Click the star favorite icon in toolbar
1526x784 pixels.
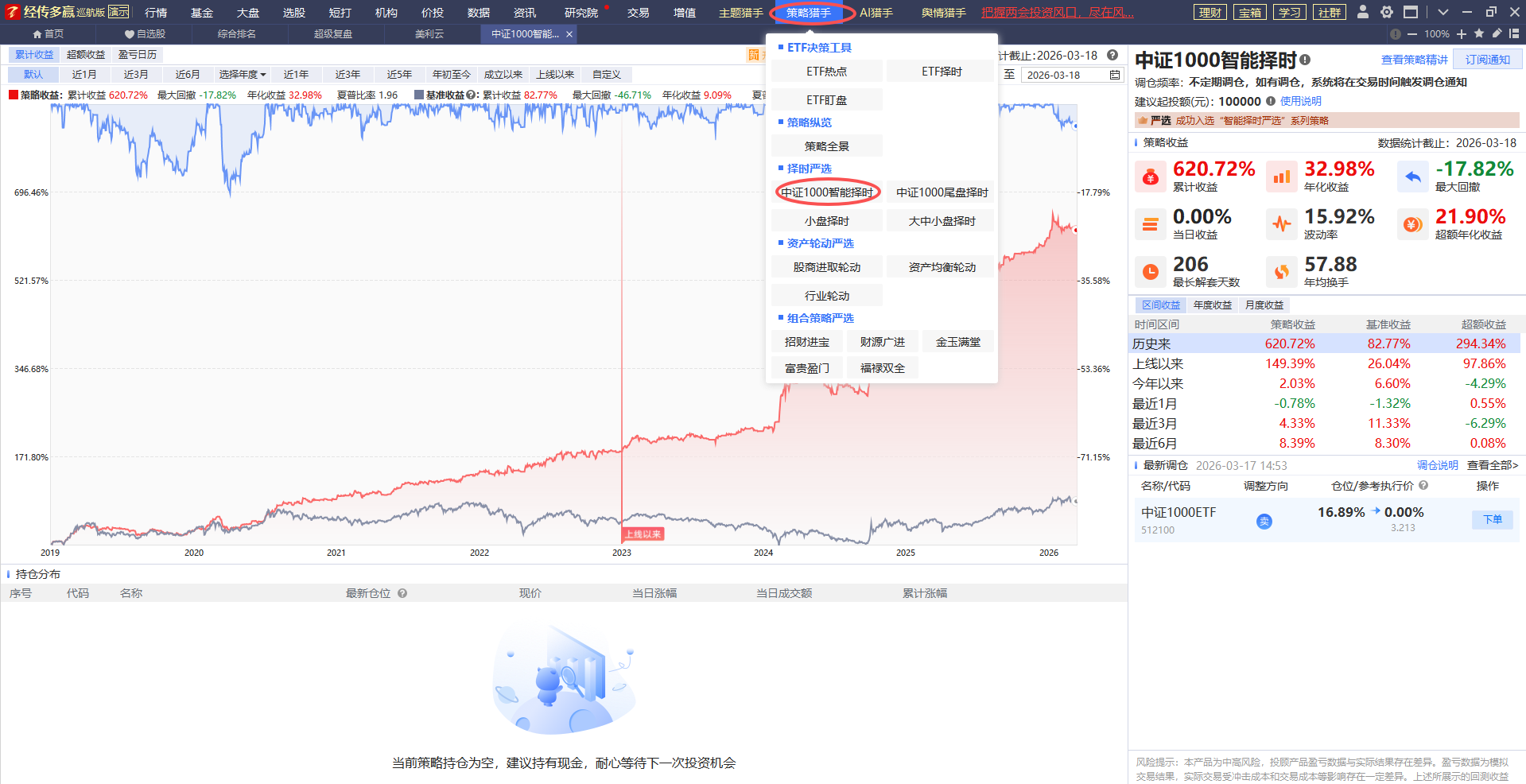click(1479, 33)
